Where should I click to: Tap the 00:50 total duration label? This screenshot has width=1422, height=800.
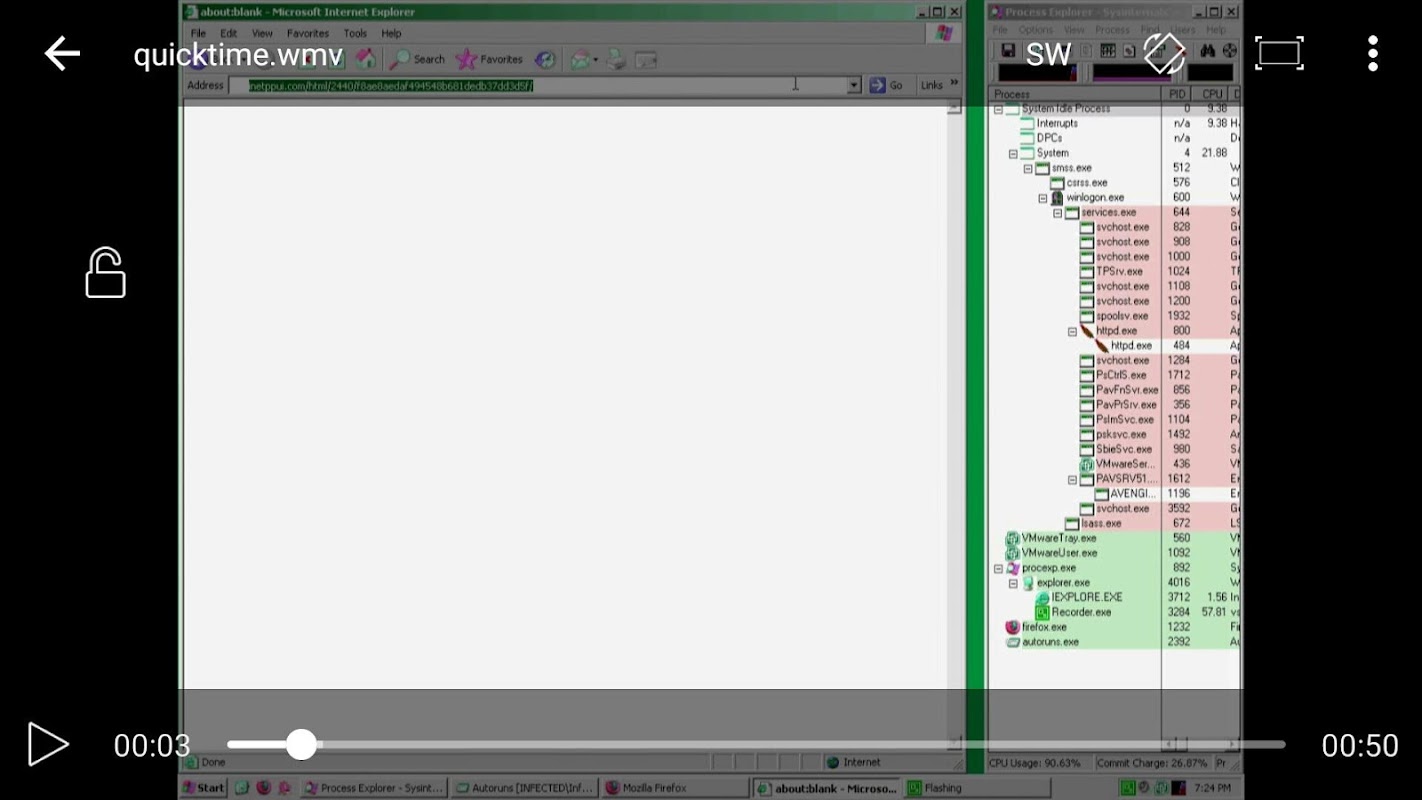(1360, 746)
